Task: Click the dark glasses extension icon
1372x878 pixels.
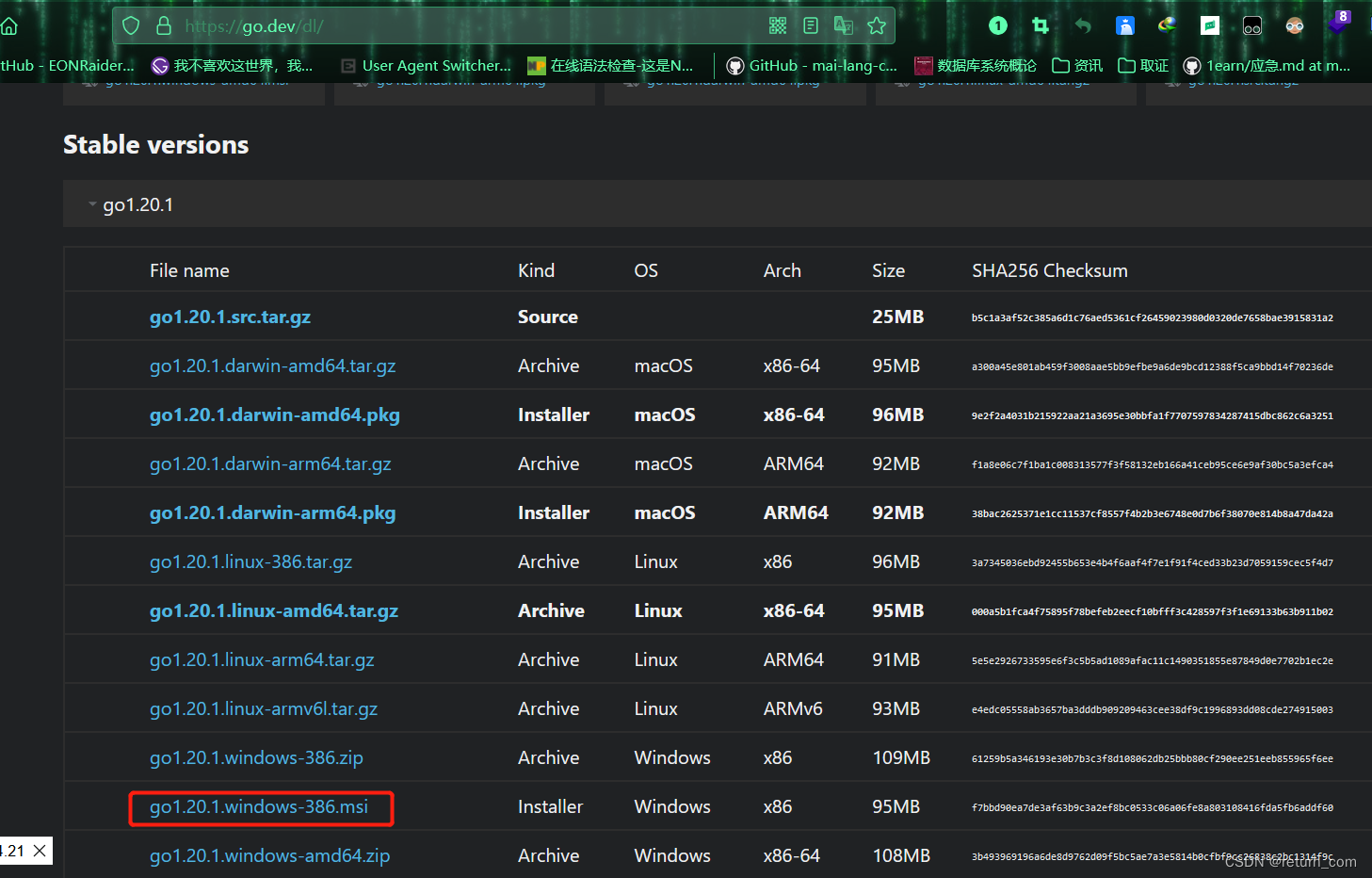Action: click(1252, 25)
